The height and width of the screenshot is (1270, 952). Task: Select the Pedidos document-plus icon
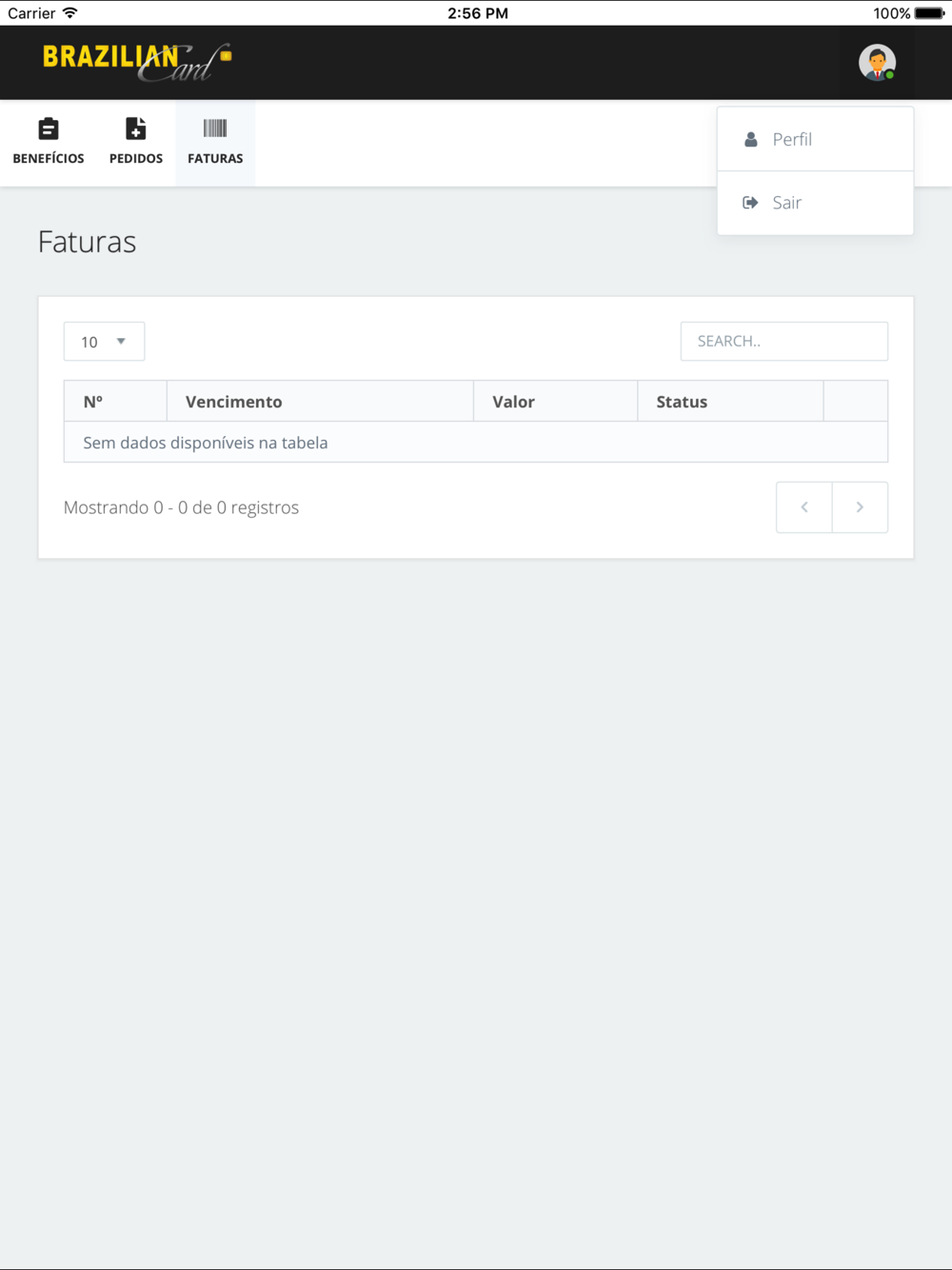tap(136, 129)
